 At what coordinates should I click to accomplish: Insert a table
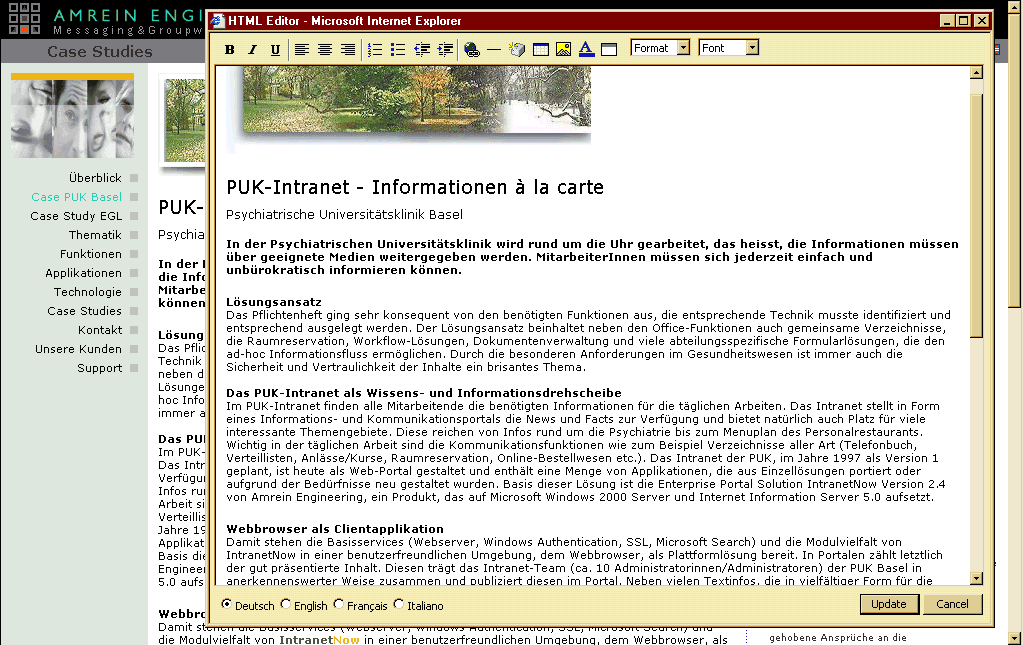pyautogui.click(x=541, y=50)
